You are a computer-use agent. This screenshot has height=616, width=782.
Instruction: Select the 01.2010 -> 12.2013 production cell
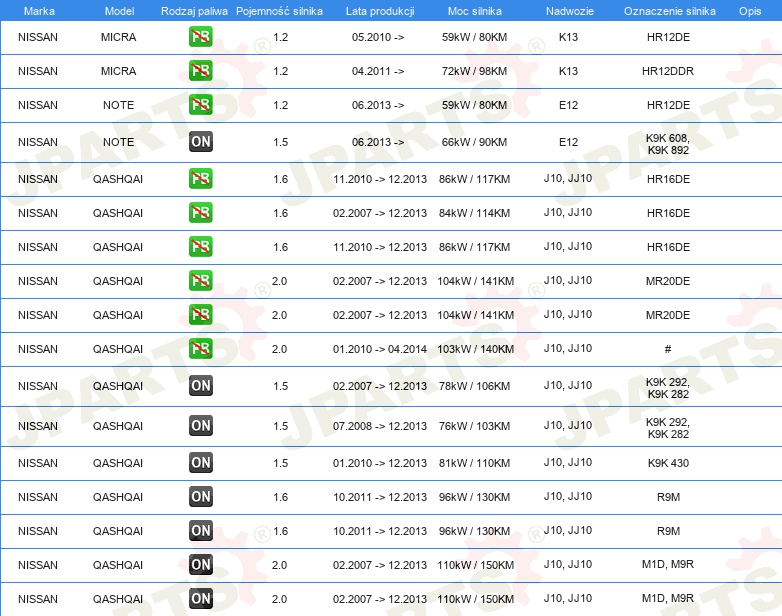pyautogui.click(x=380, y=463)
